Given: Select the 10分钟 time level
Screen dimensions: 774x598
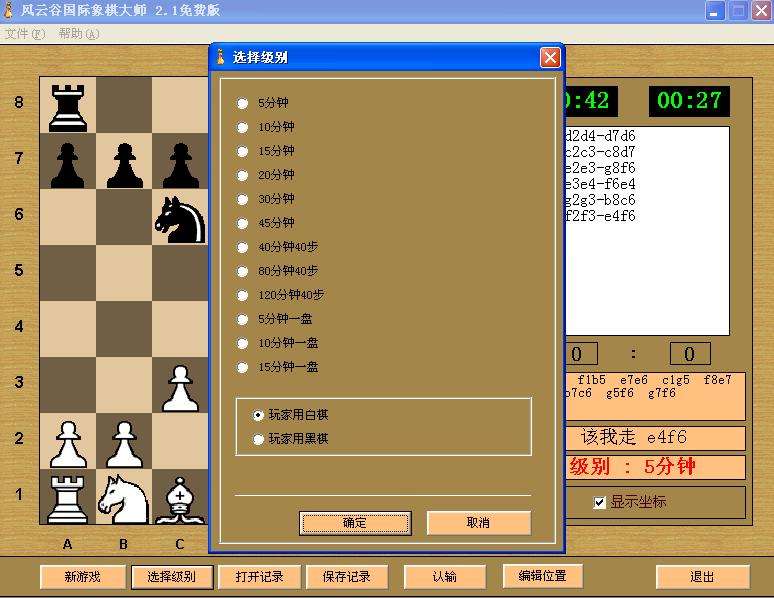Looking at the screenshot, I should [x=242, y=127].
